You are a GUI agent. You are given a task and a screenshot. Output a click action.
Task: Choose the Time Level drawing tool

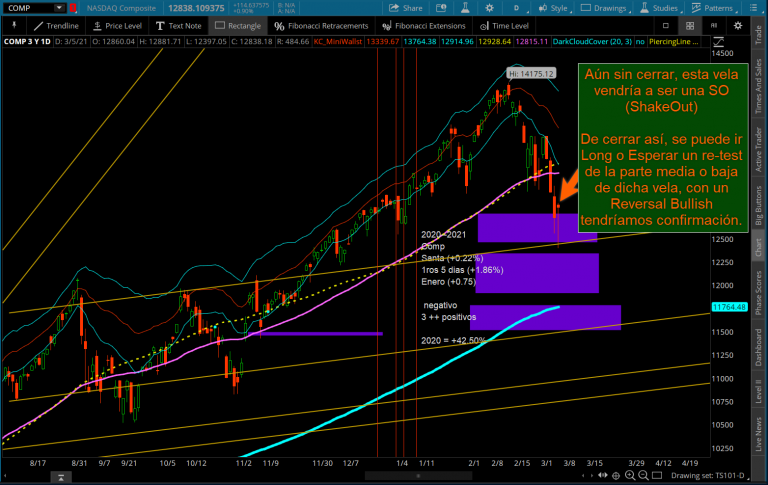pos(504,26)
